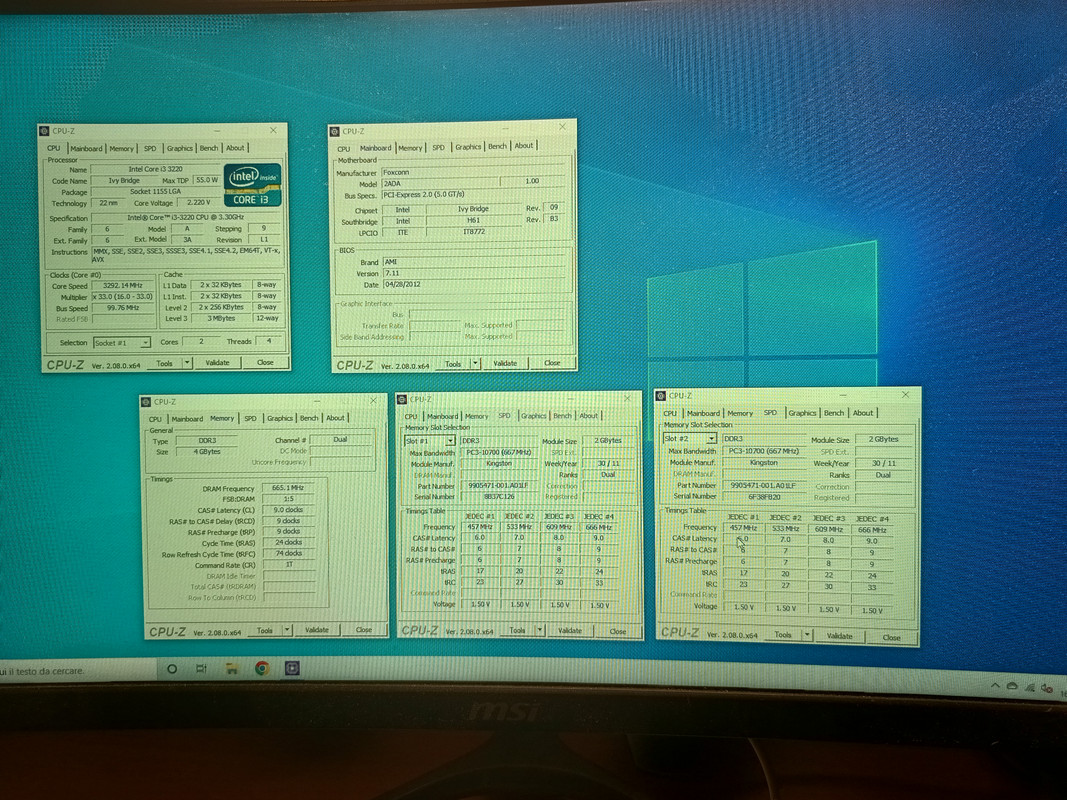Open the About tab in Slot #1 SPD window

(x=589, y=416)
